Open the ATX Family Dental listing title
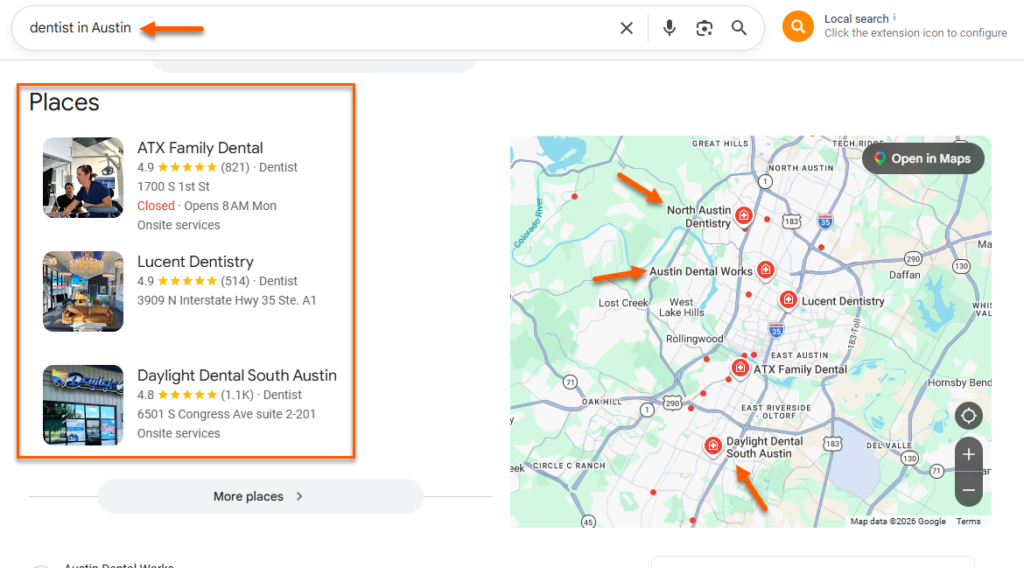Screen dimensions: 1024x568 (x=200, y=148)
